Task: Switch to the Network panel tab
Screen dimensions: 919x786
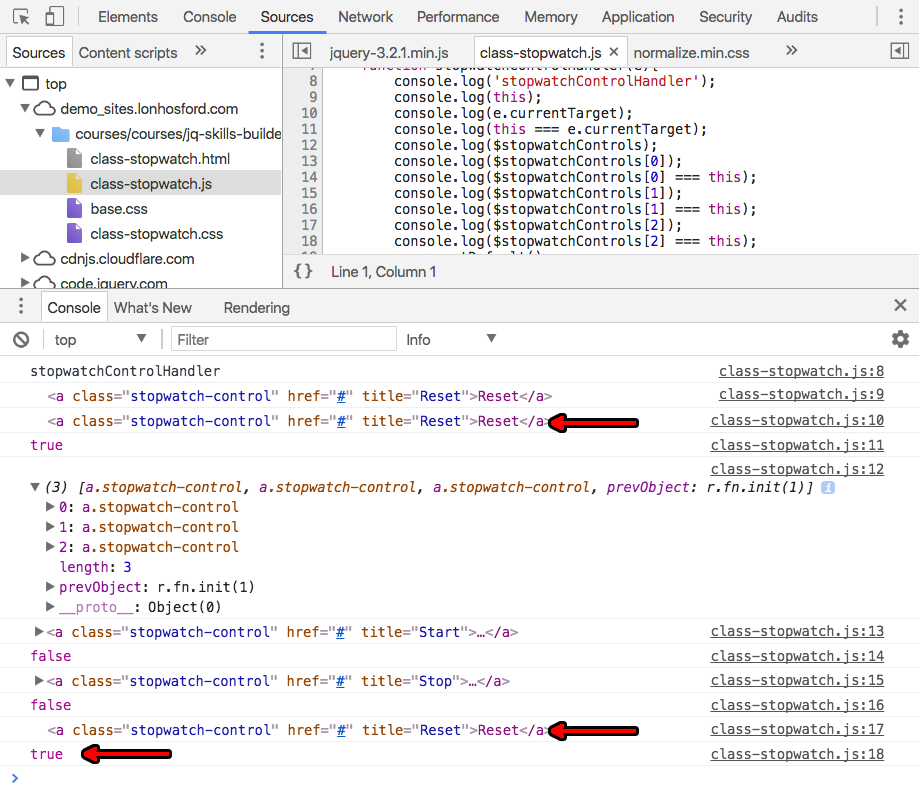Action: pyautogui.click(x=365, y=17)
